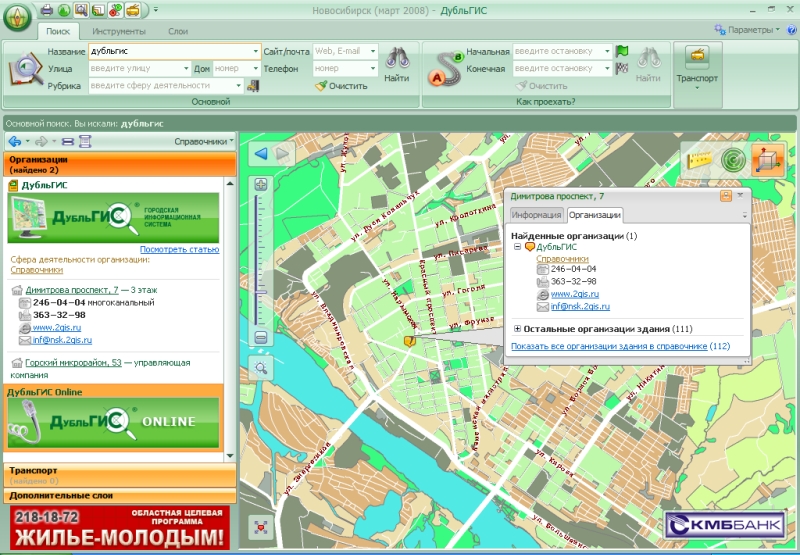Click the Сайт/почта Web, E-mail input field
This screenshot has width=800, height=555.
(x=341, y=52)
